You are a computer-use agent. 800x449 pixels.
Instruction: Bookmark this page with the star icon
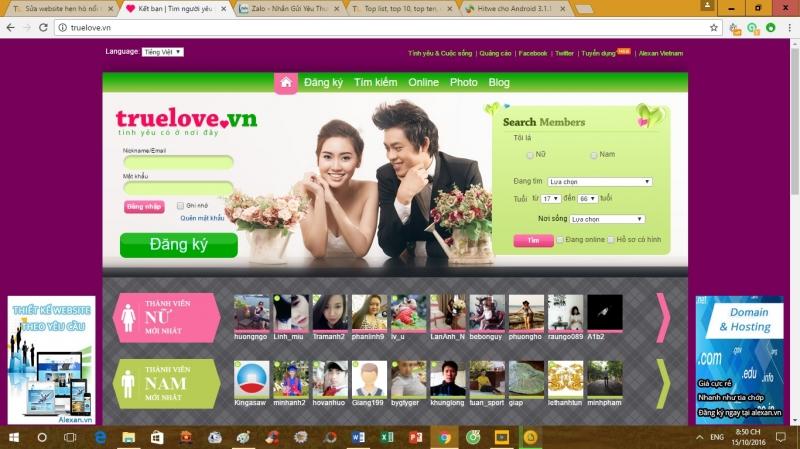(713, 27)
